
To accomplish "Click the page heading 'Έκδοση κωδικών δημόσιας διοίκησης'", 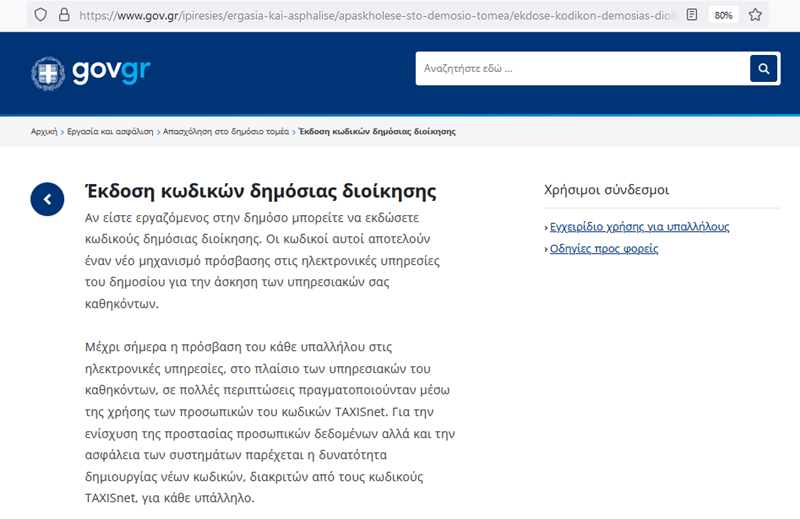I will click(261, 191).
